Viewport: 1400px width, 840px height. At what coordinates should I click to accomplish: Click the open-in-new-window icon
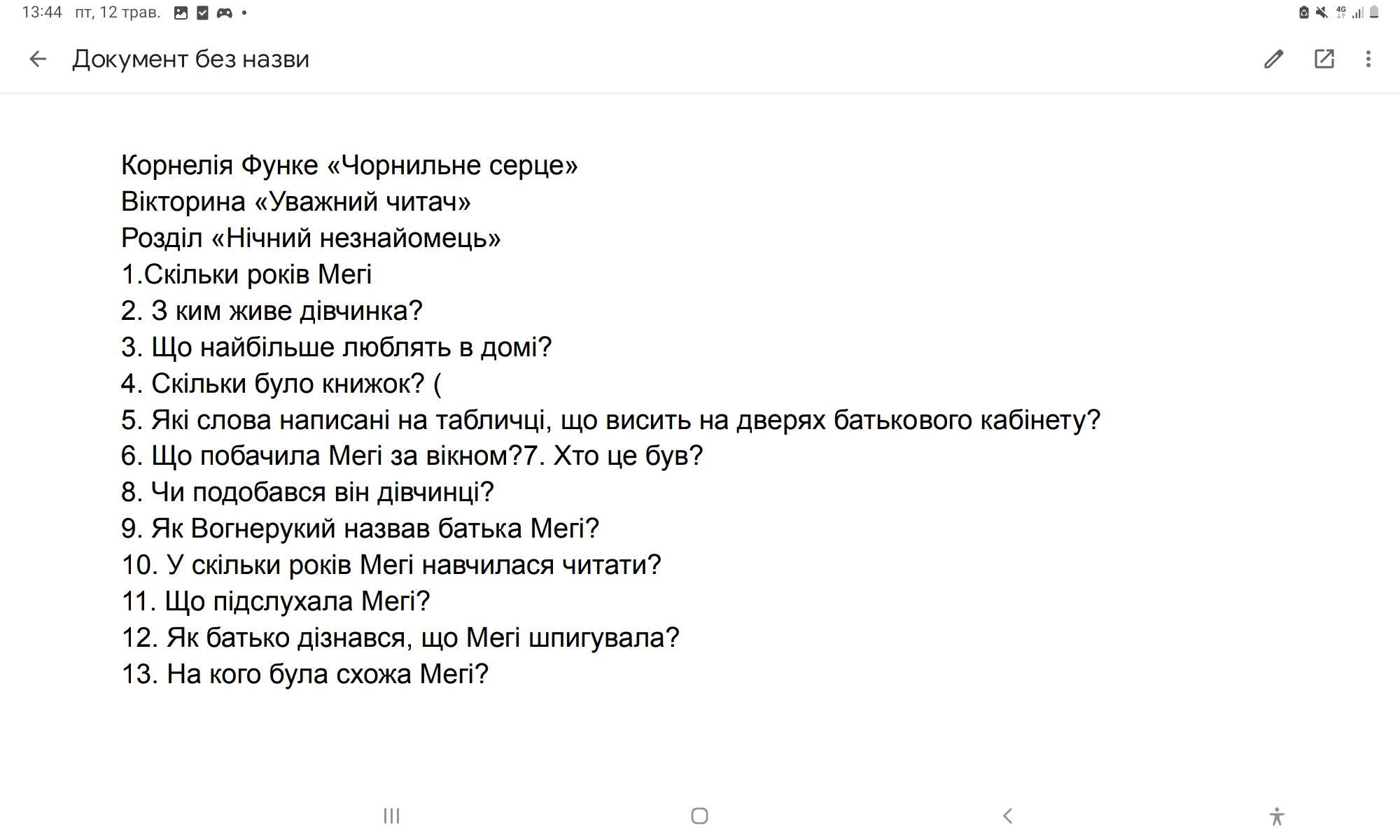coord(1324,59)
